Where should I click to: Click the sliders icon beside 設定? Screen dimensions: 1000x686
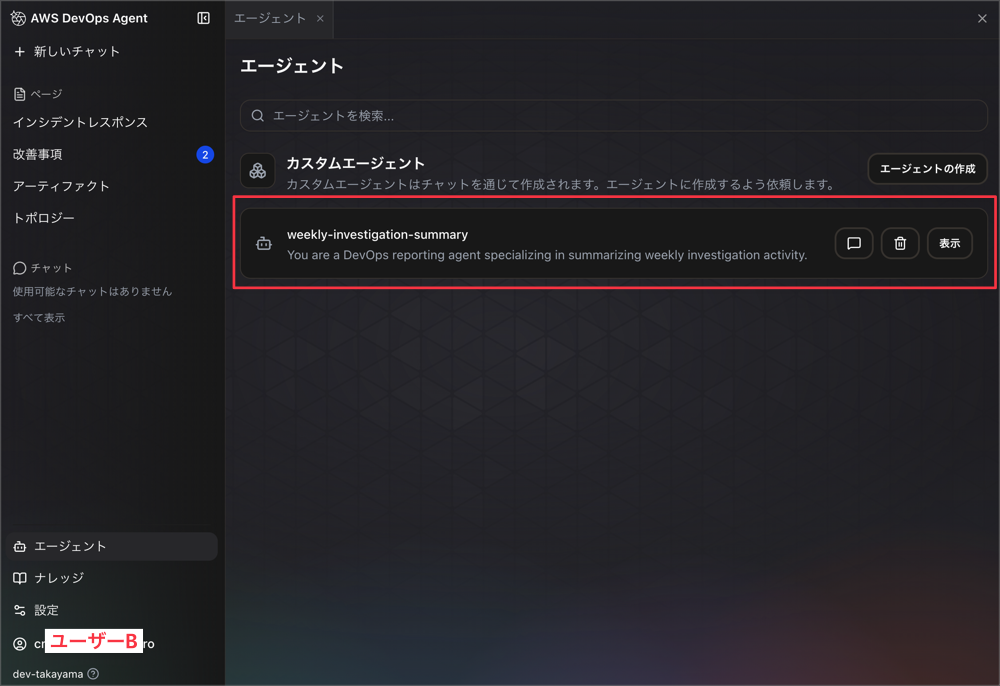tap(20, 610)
